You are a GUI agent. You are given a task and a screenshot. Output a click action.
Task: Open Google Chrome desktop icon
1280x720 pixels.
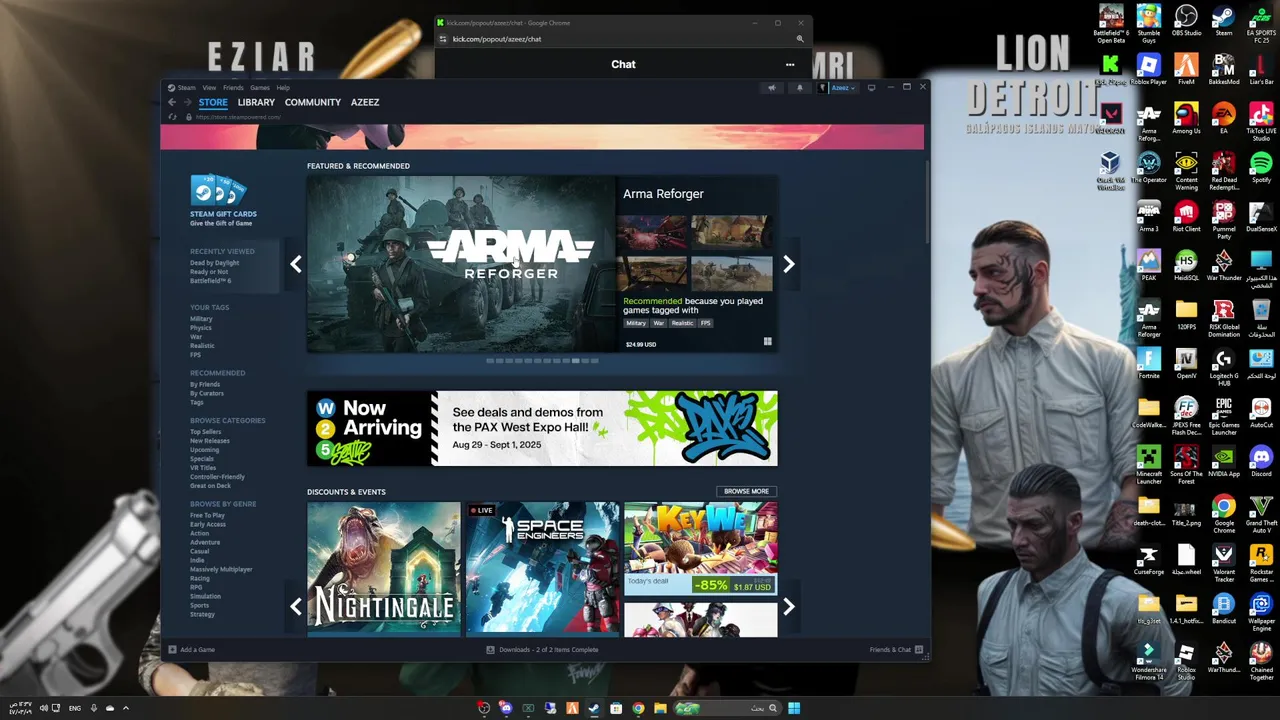pos(1224,513)
